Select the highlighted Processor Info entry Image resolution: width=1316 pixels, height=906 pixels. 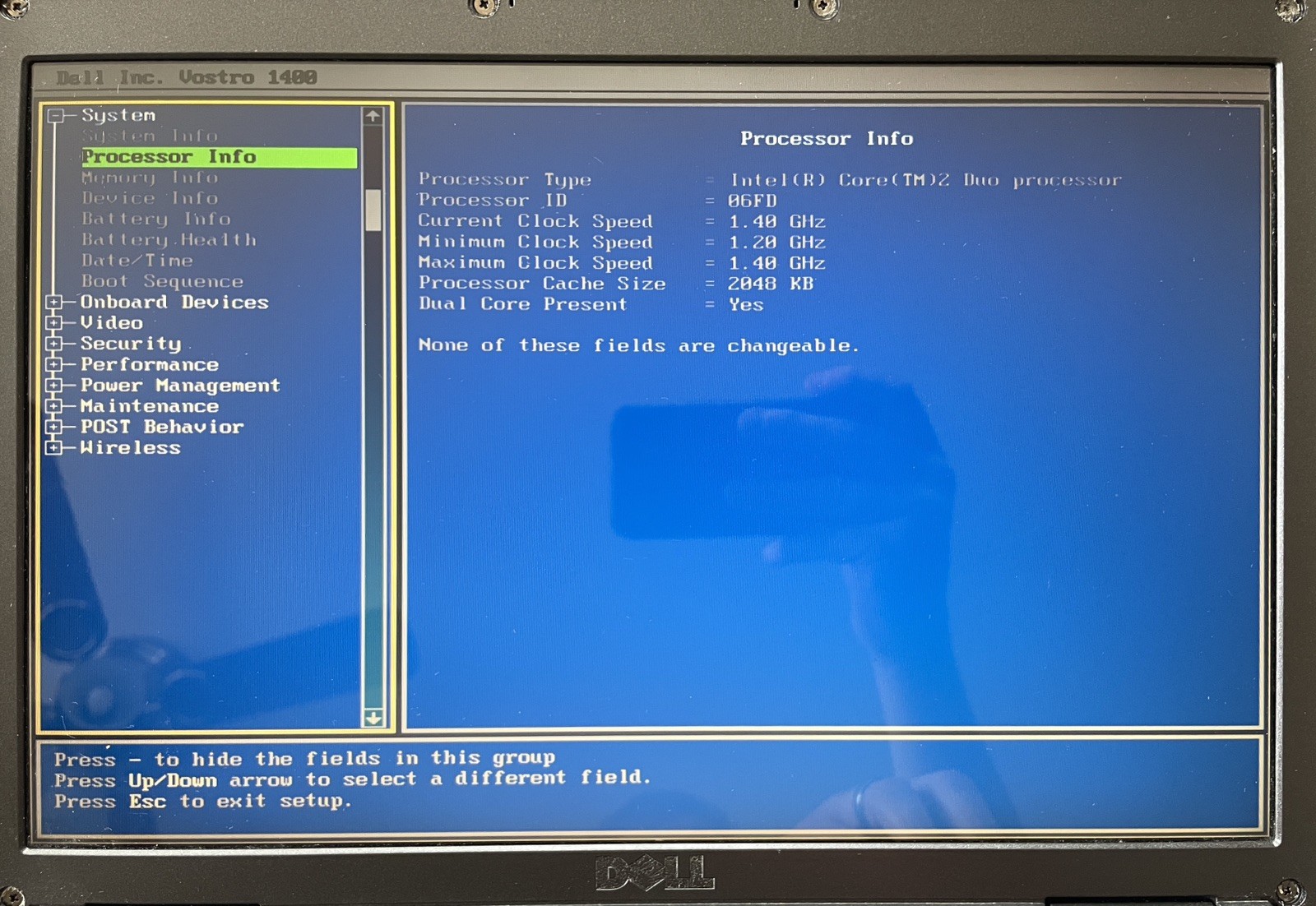tap(219, 157)
